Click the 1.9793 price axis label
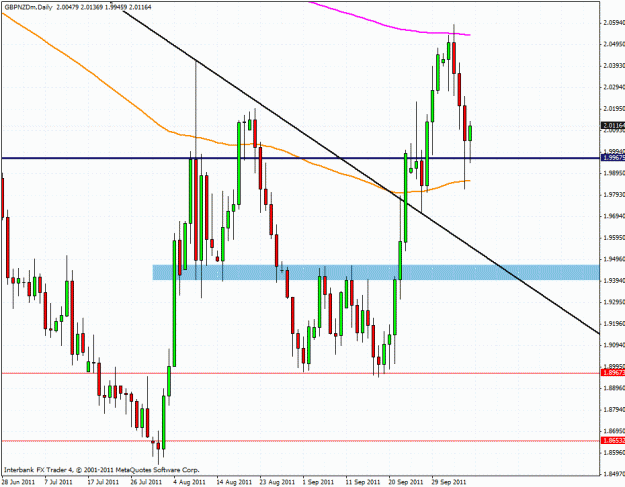This screenshot has width=625, height=487. pos(613,194)
